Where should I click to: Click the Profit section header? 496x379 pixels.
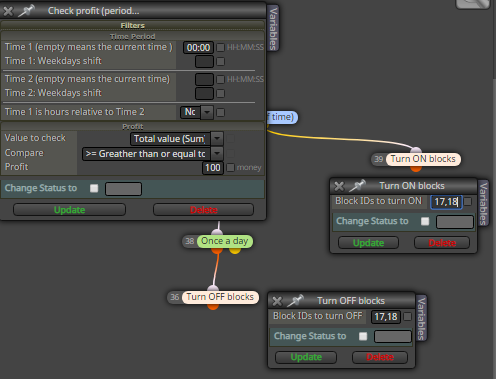coord(133,126)
